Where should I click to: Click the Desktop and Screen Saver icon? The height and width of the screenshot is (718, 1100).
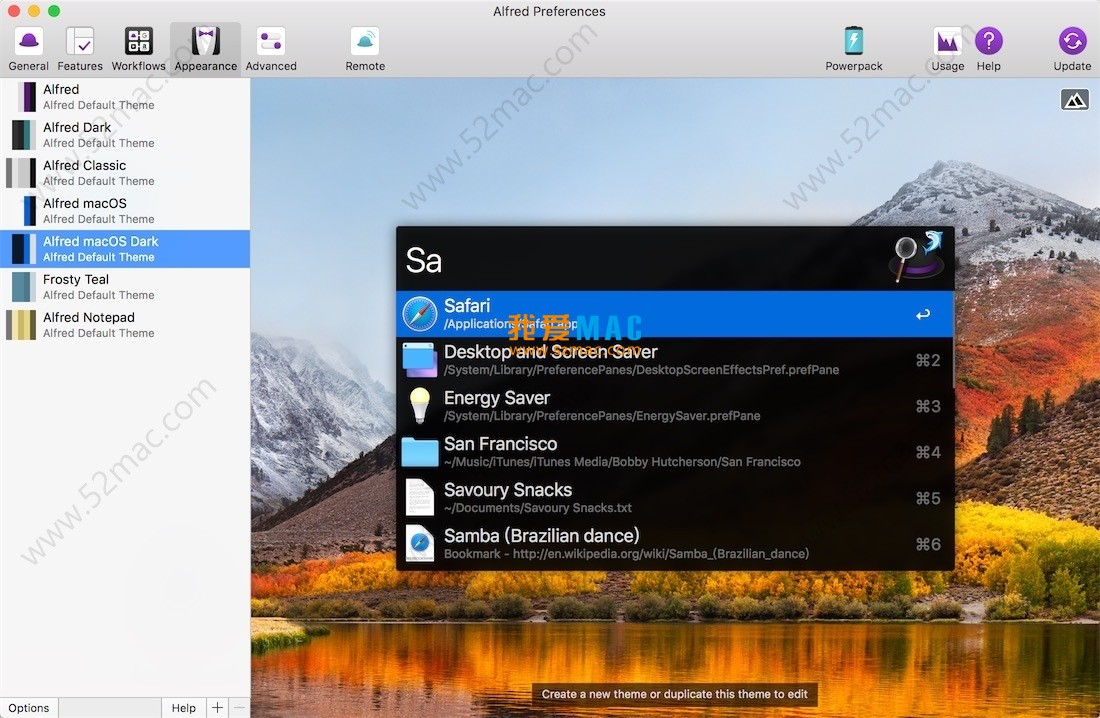pos(420,359)
